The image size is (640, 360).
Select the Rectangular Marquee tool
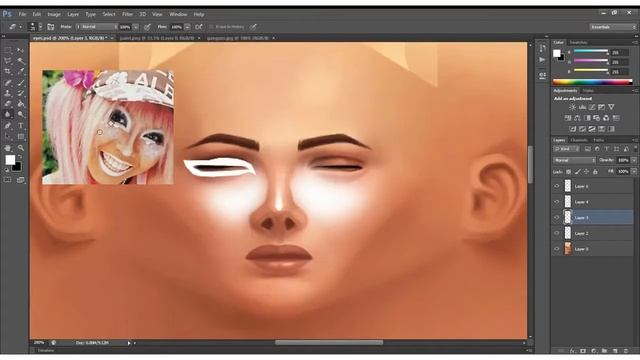click(x=7, y=50)
